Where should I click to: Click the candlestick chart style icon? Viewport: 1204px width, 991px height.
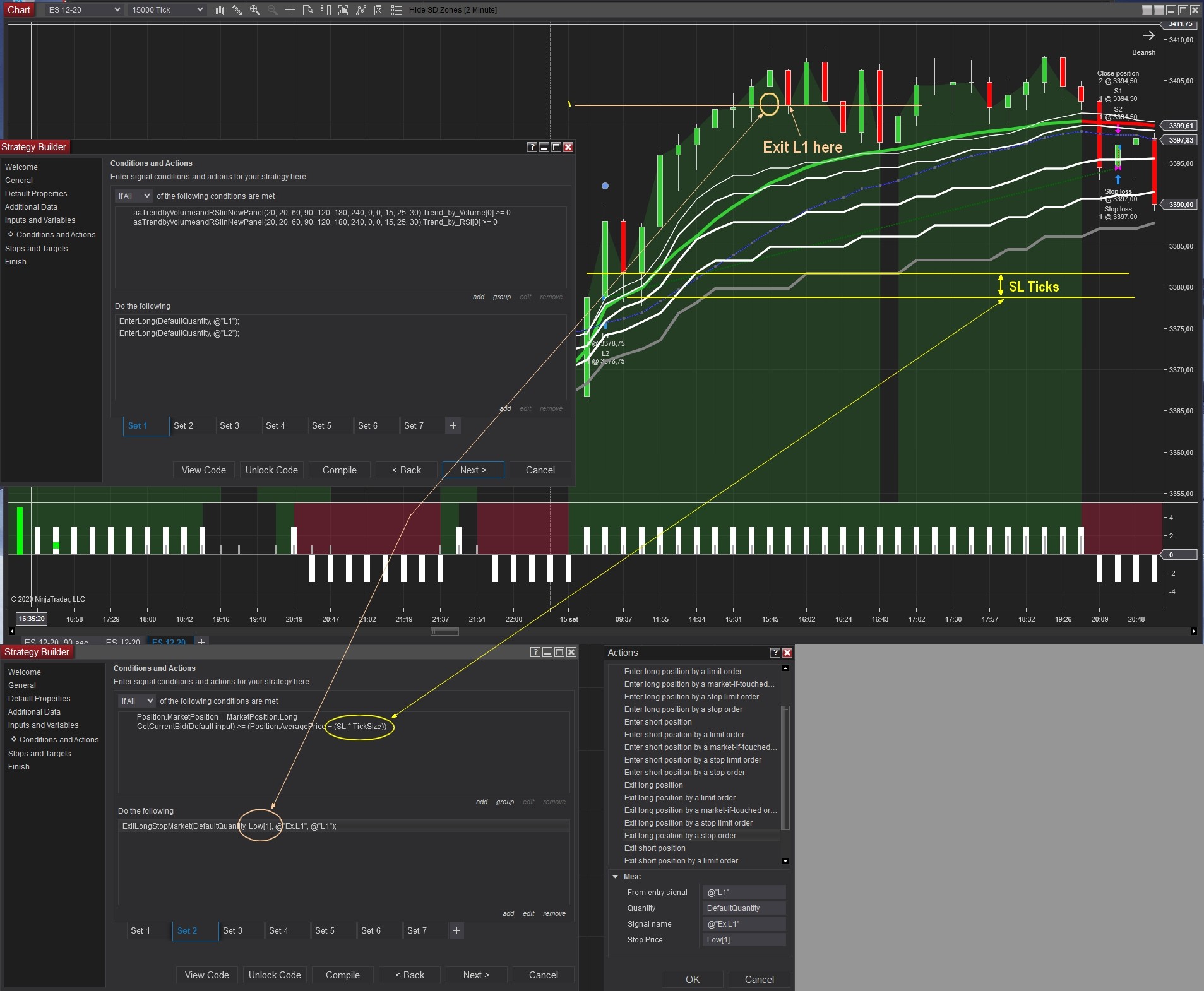coord(220,10)
